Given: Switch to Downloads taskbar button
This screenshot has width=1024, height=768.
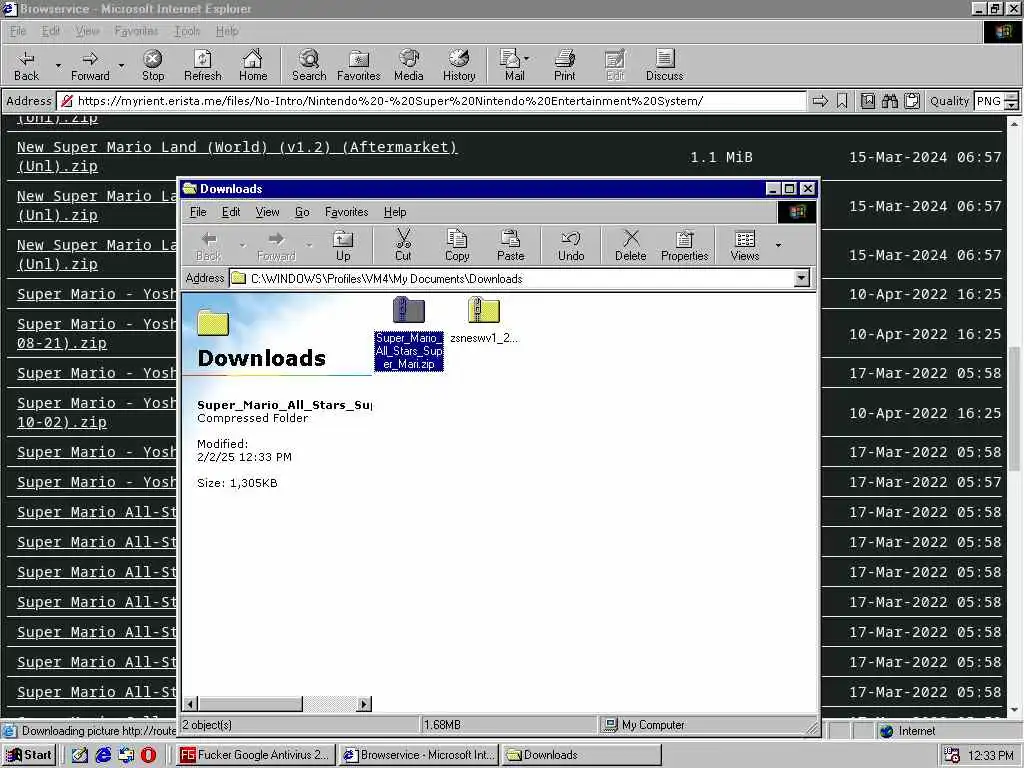Looking at the screenshot, I should point(582,754).
